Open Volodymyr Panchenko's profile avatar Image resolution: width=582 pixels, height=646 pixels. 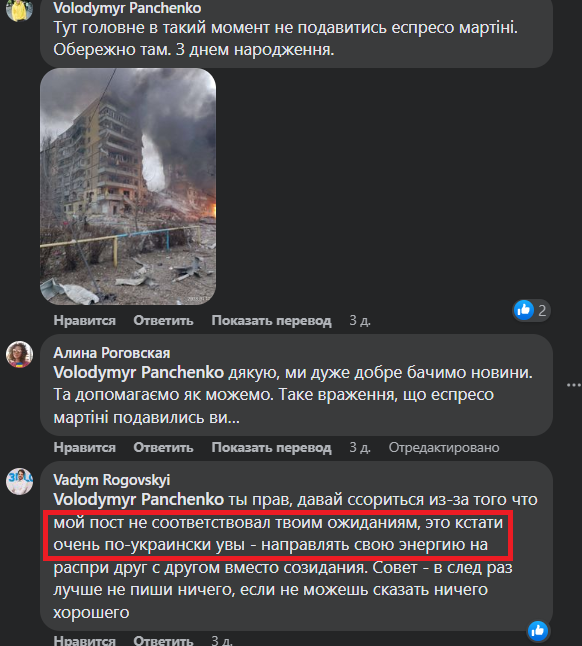(x=19, y=9)
